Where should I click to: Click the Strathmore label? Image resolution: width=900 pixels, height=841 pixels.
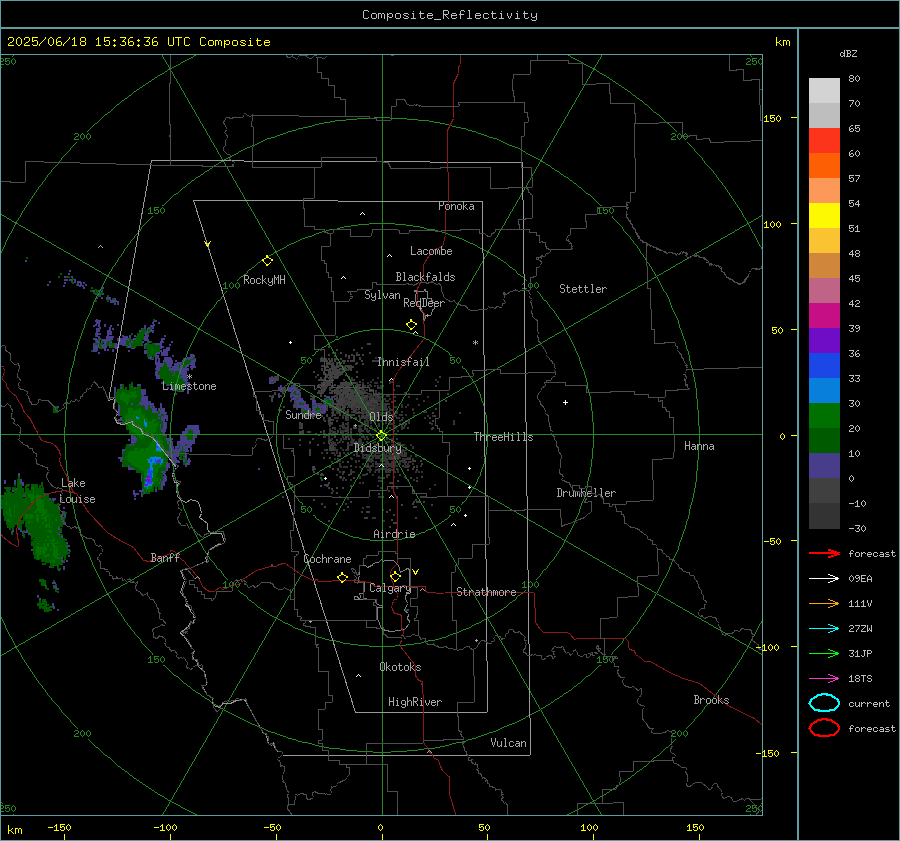click(x=486, y=592)
